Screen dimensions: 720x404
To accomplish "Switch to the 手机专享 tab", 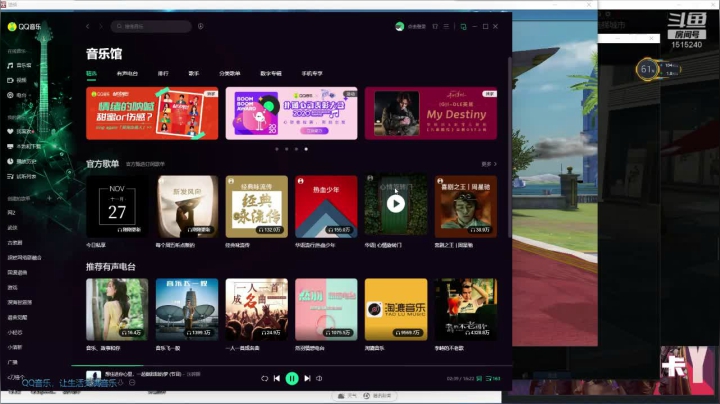I will coord(312,73).
